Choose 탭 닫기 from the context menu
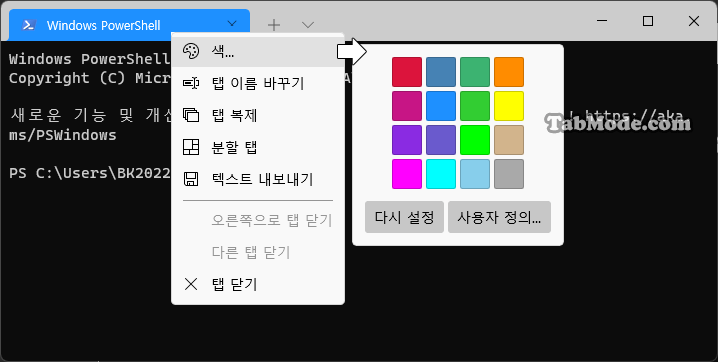718x362 pixels. pyautogui.click(x=258, y=284)
